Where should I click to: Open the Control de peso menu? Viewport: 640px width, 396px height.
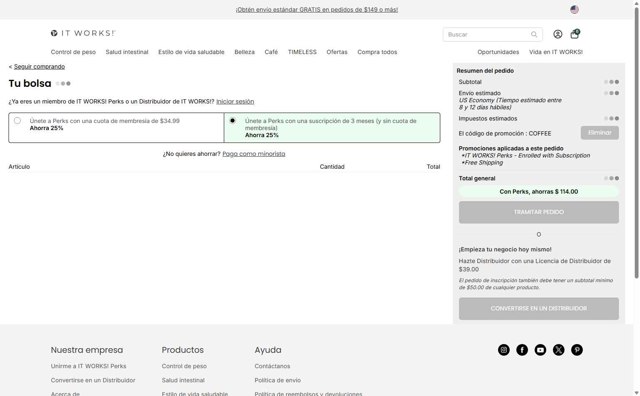pyautogui.click(x=73, y=52)
